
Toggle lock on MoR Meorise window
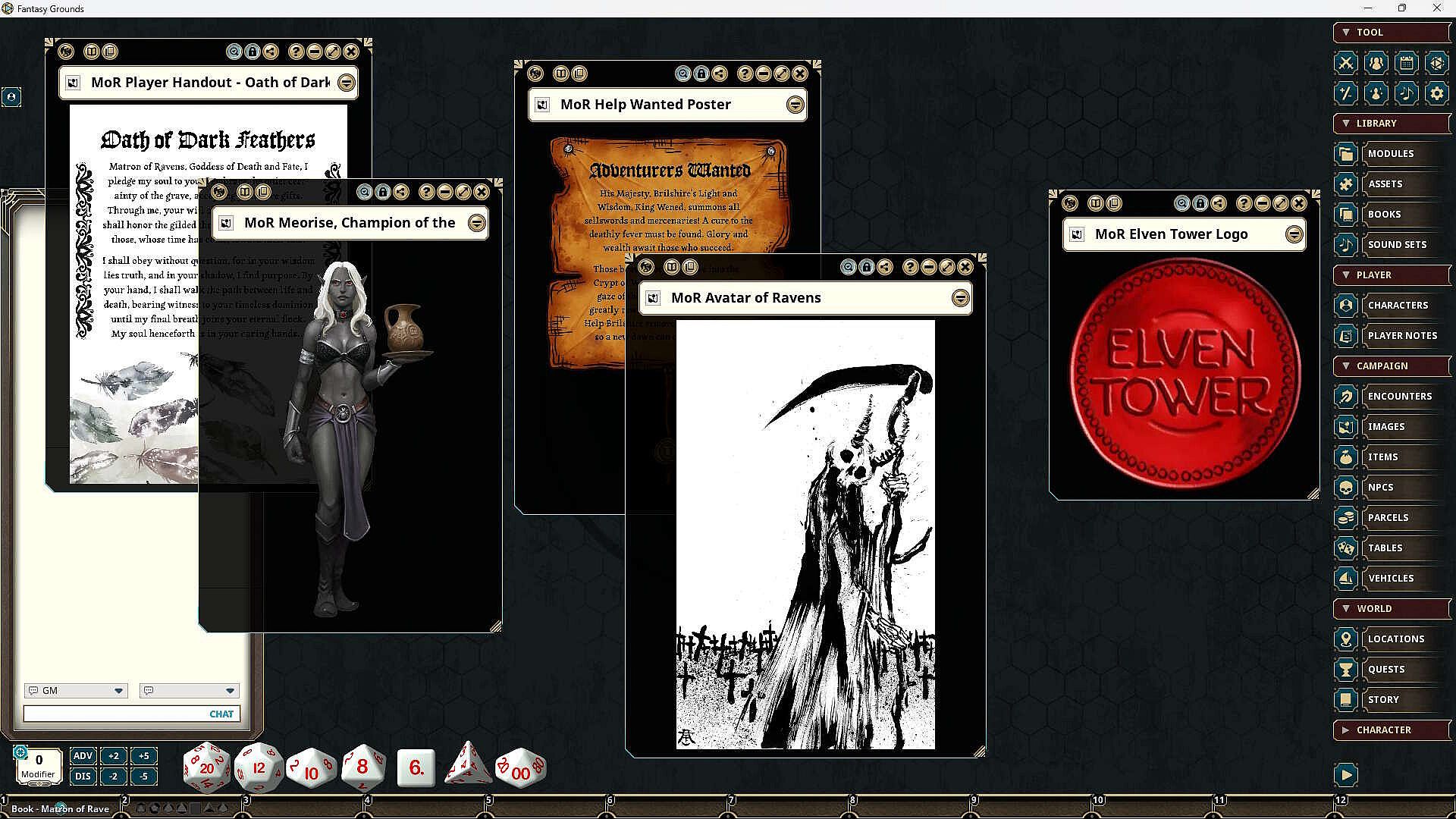[383, 192]
